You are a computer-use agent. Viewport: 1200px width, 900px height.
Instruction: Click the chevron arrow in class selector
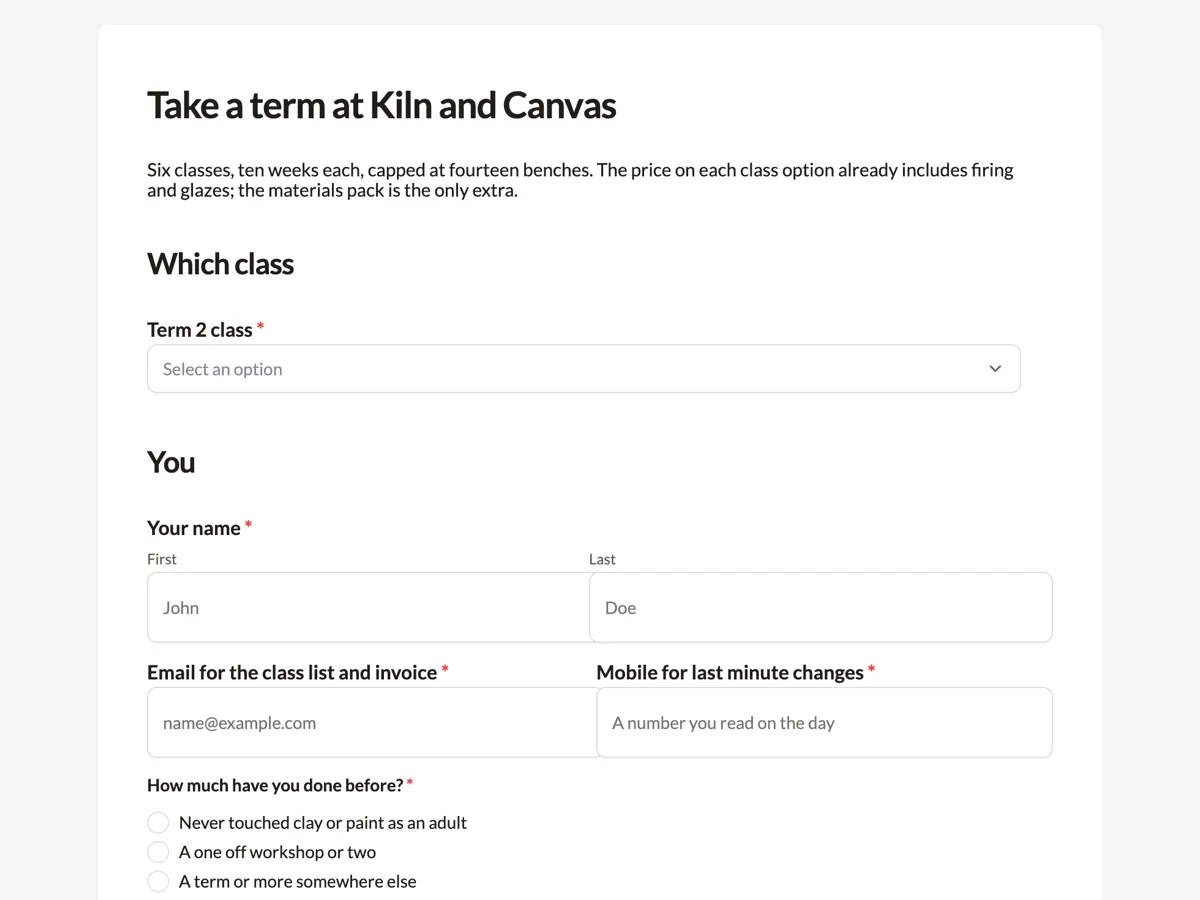coord(995,369)
